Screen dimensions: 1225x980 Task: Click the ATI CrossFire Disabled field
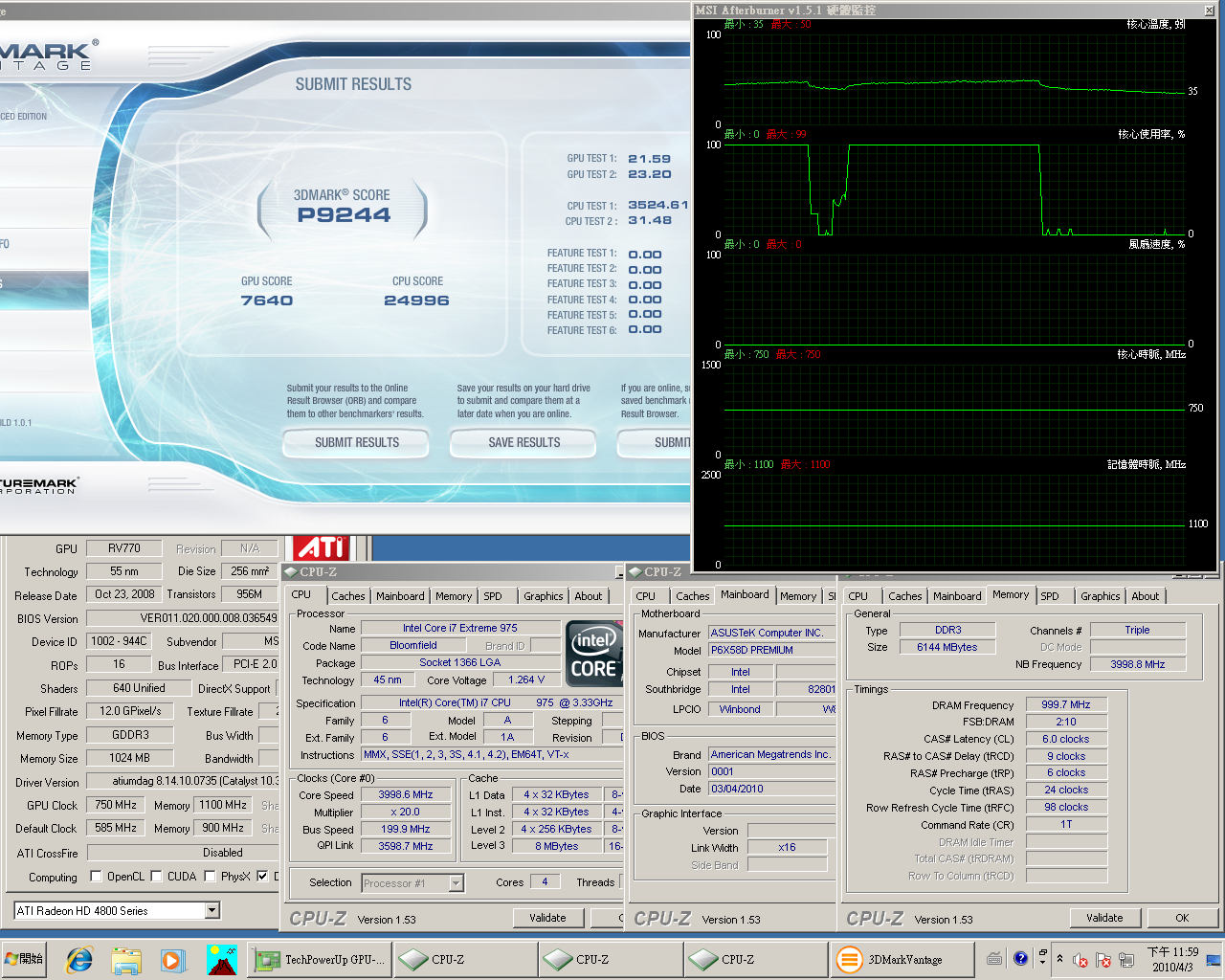tap(182, 853)
